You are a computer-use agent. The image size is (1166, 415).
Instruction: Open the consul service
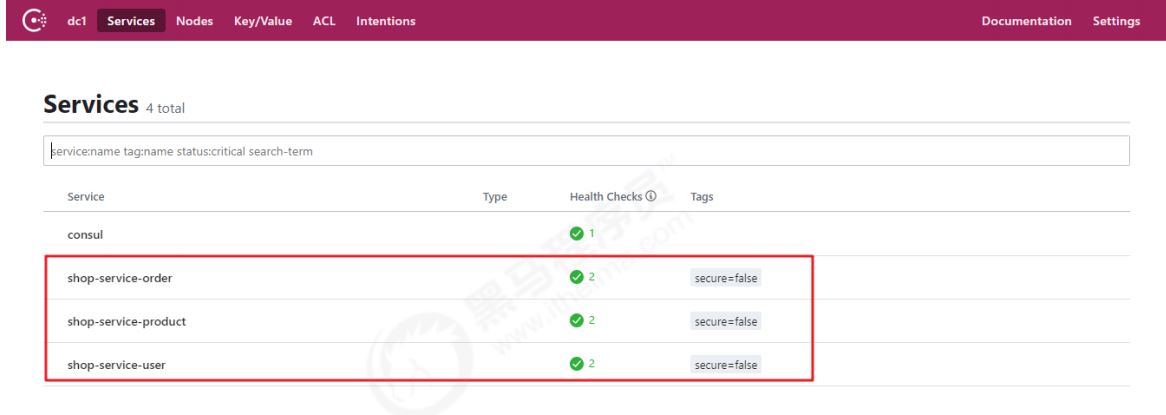(x=86, y=234)
